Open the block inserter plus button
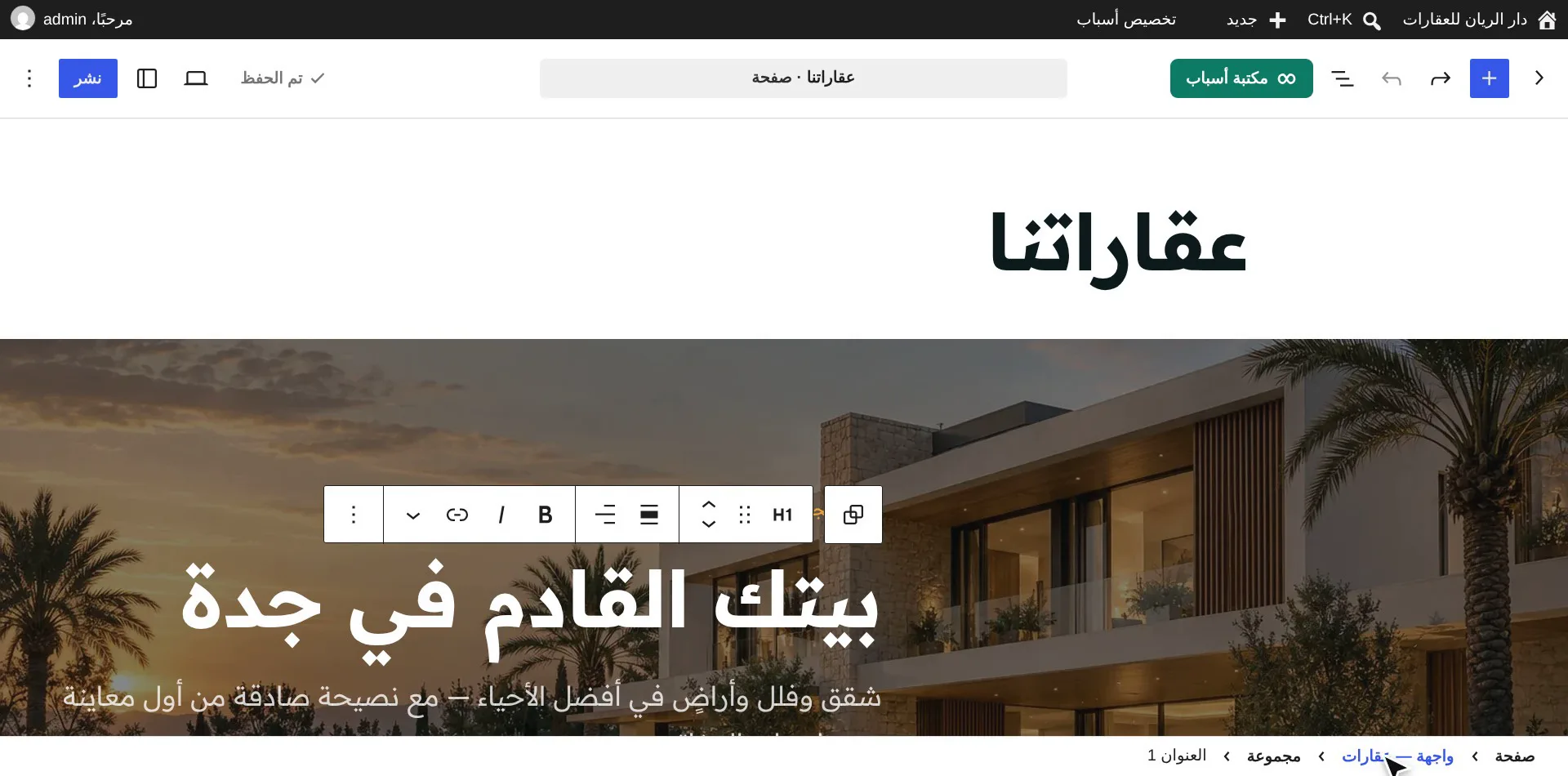The height and width of the screenshot is (776, 1568). (1489, 78)
